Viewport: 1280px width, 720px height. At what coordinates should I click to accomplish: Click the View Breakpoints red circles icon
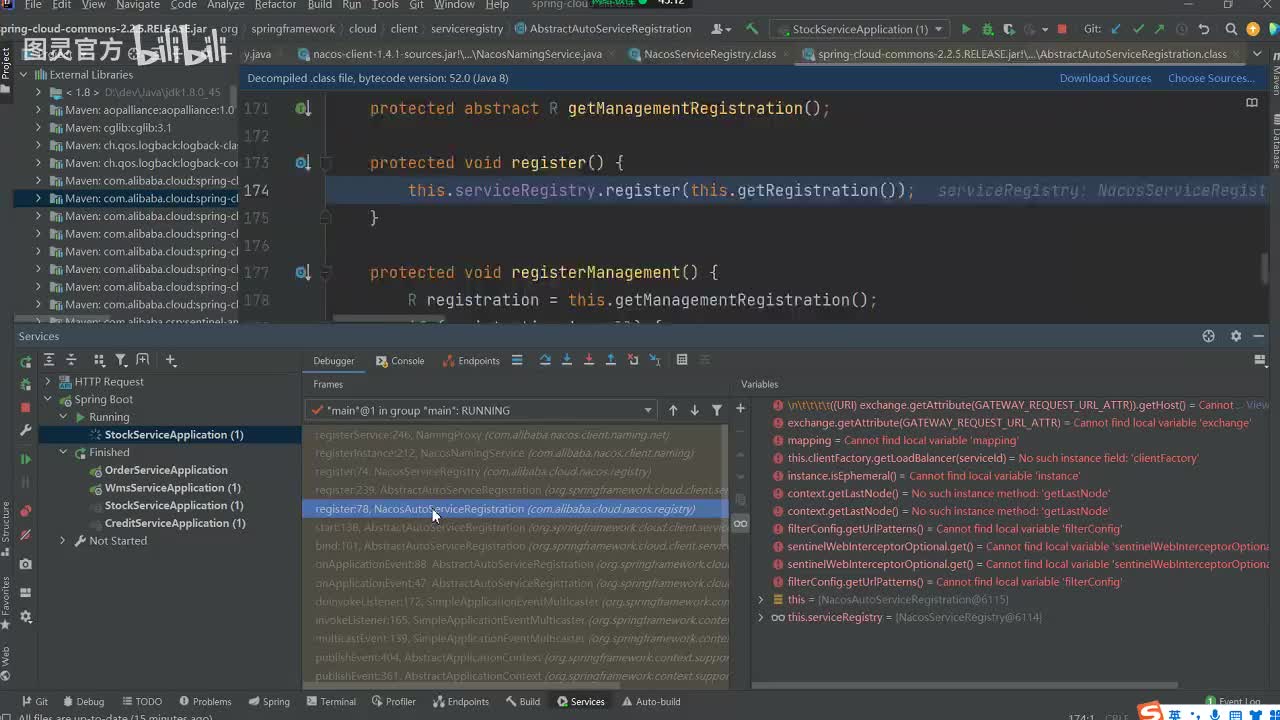coord(26,511)
